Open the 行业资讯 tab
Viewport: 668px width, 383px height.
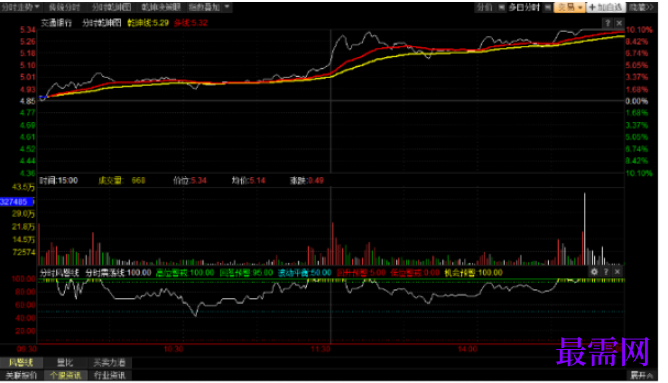pos(109,375)
